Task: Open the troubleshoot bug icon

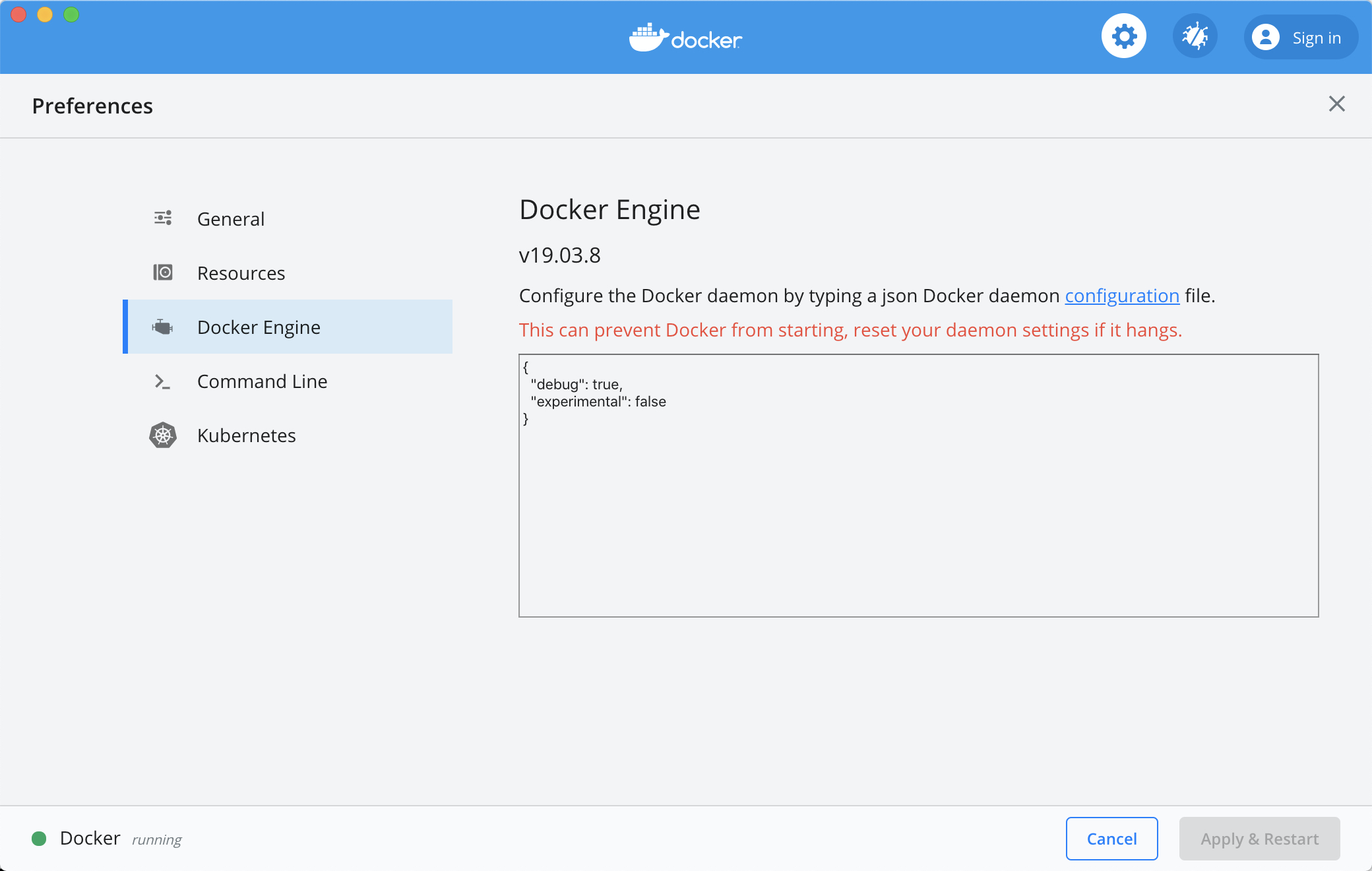Action: click(x=1195, y=36)
